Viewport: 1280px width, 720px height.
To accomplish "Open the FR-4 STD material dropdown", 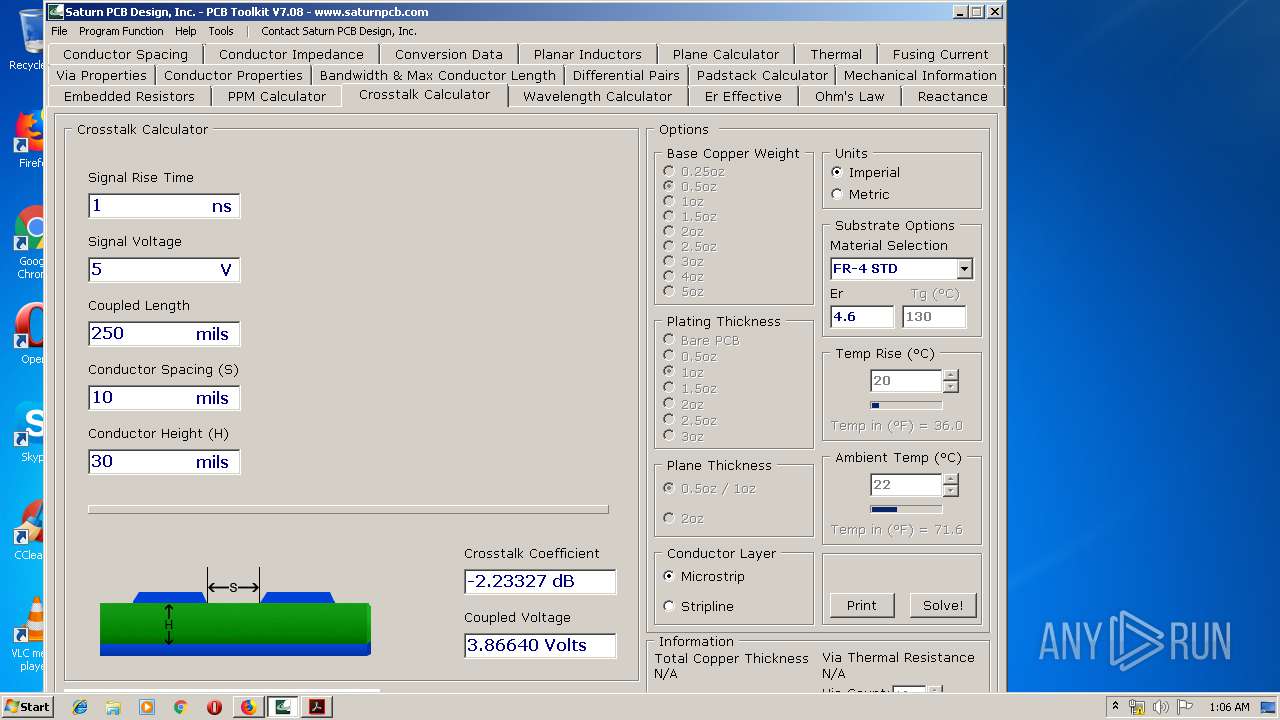I will click(964, 269).
